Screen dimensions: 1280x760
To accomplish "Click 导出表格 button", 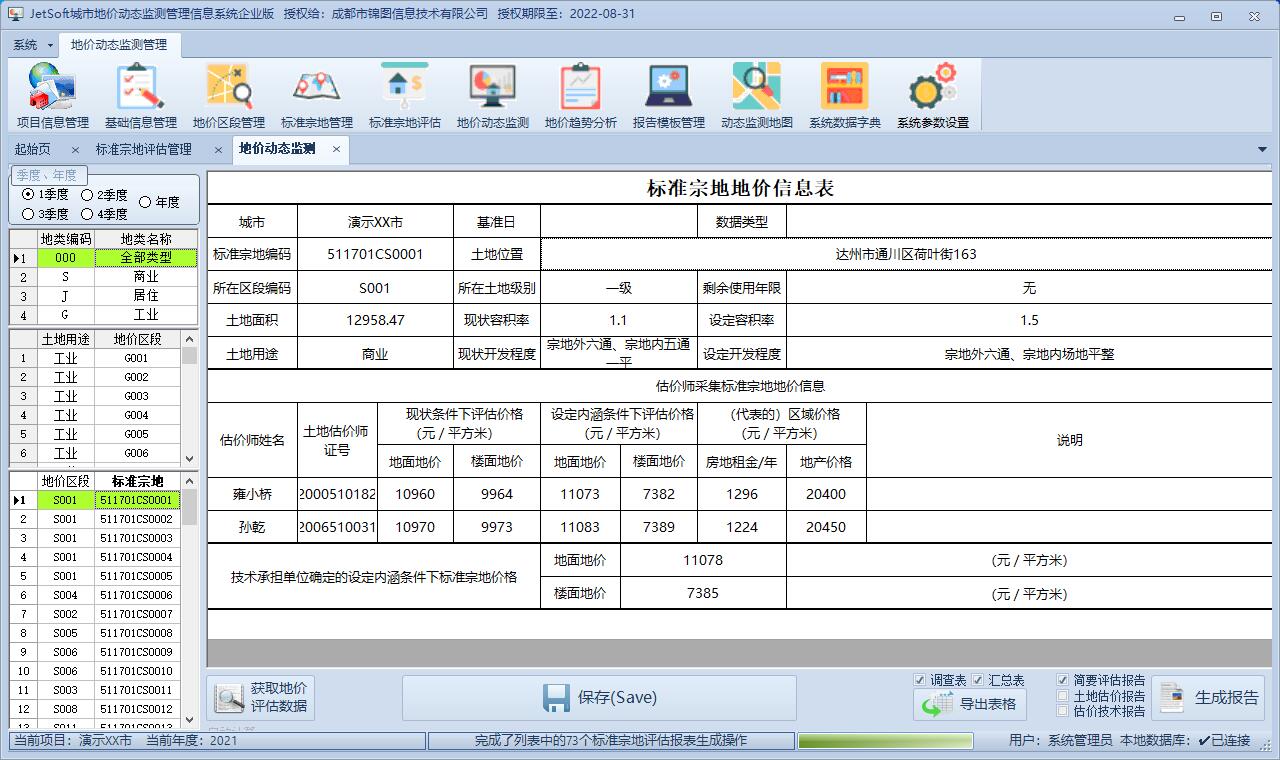I will [x=968, y=704].
